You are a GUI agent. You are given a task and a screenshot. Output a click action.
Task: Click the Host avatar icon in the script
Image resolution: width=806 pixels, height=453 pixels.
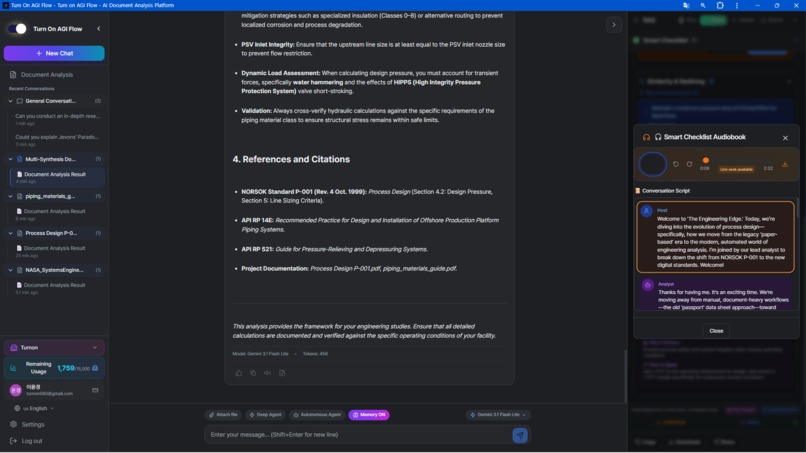coord(647,211)
